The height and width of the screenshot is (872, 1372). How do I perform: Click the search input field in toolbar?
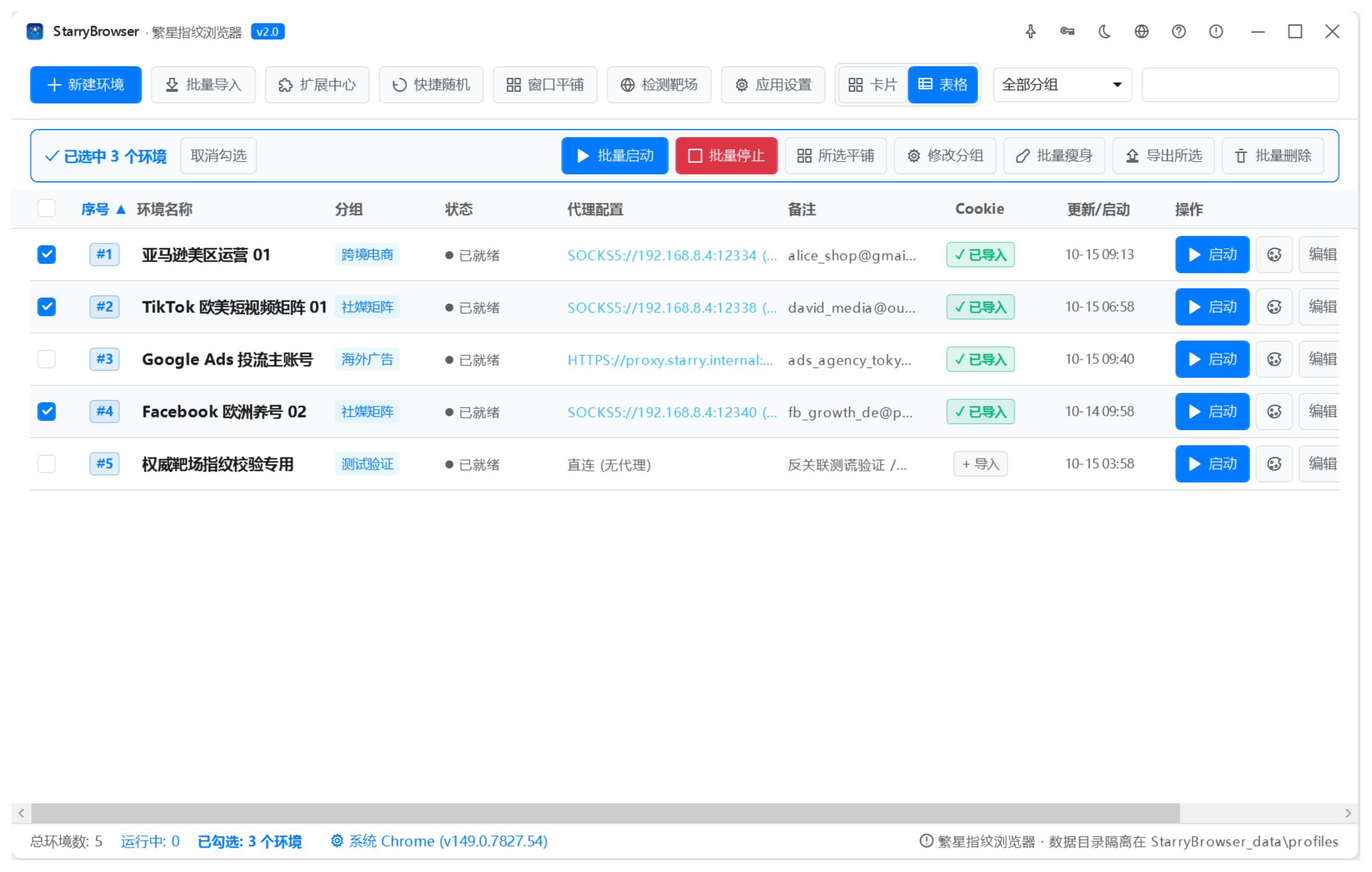pos(1240,85)
